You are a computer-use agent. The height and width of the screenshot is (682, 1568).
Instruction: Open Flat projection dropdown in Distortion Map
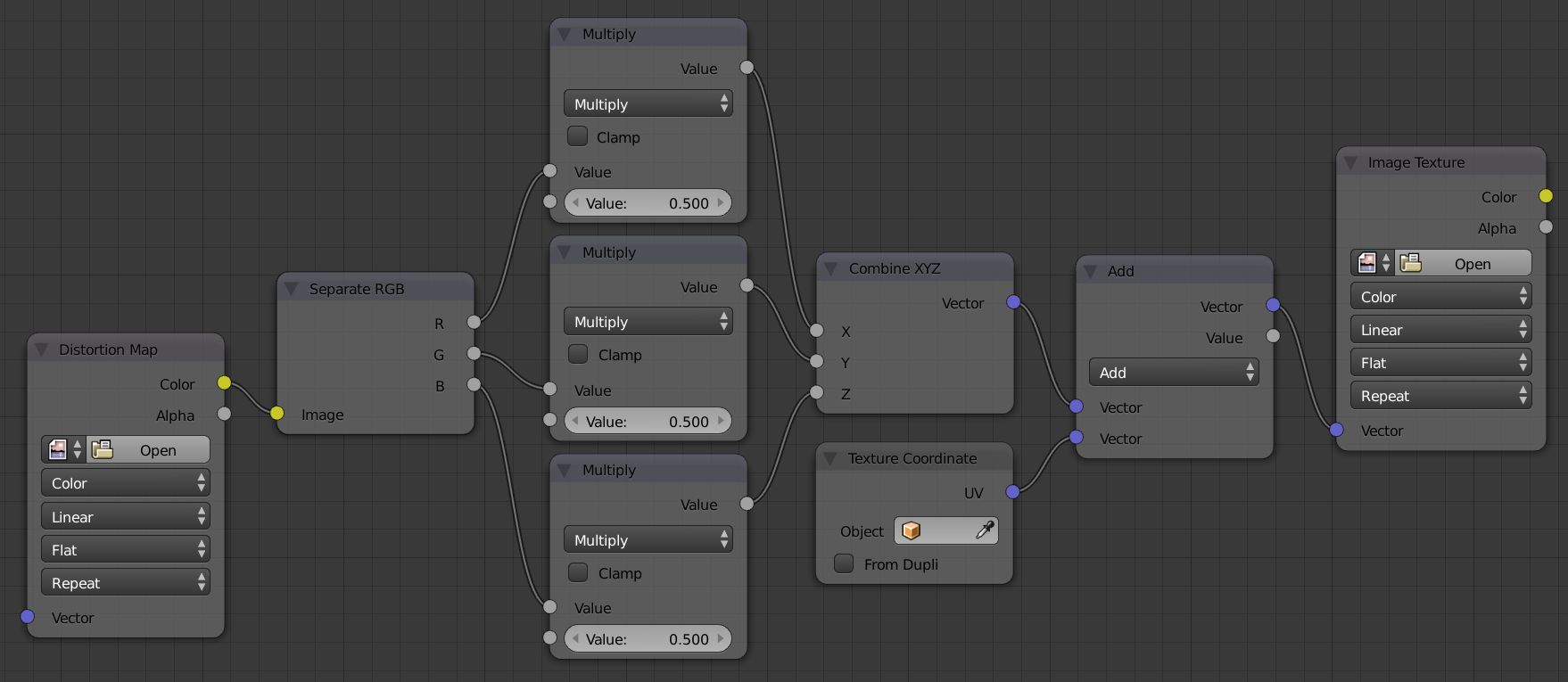point(126,549)
